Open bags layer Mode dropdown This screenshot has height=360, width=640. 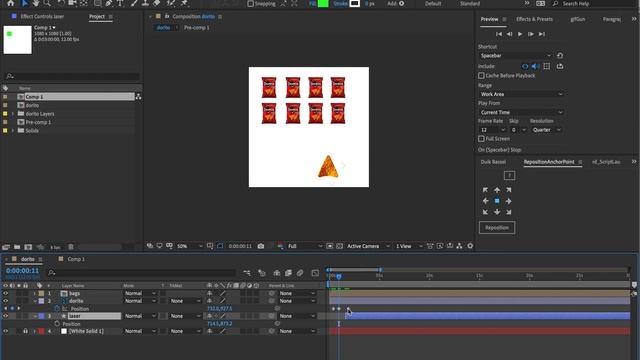[x=140, y=293]
